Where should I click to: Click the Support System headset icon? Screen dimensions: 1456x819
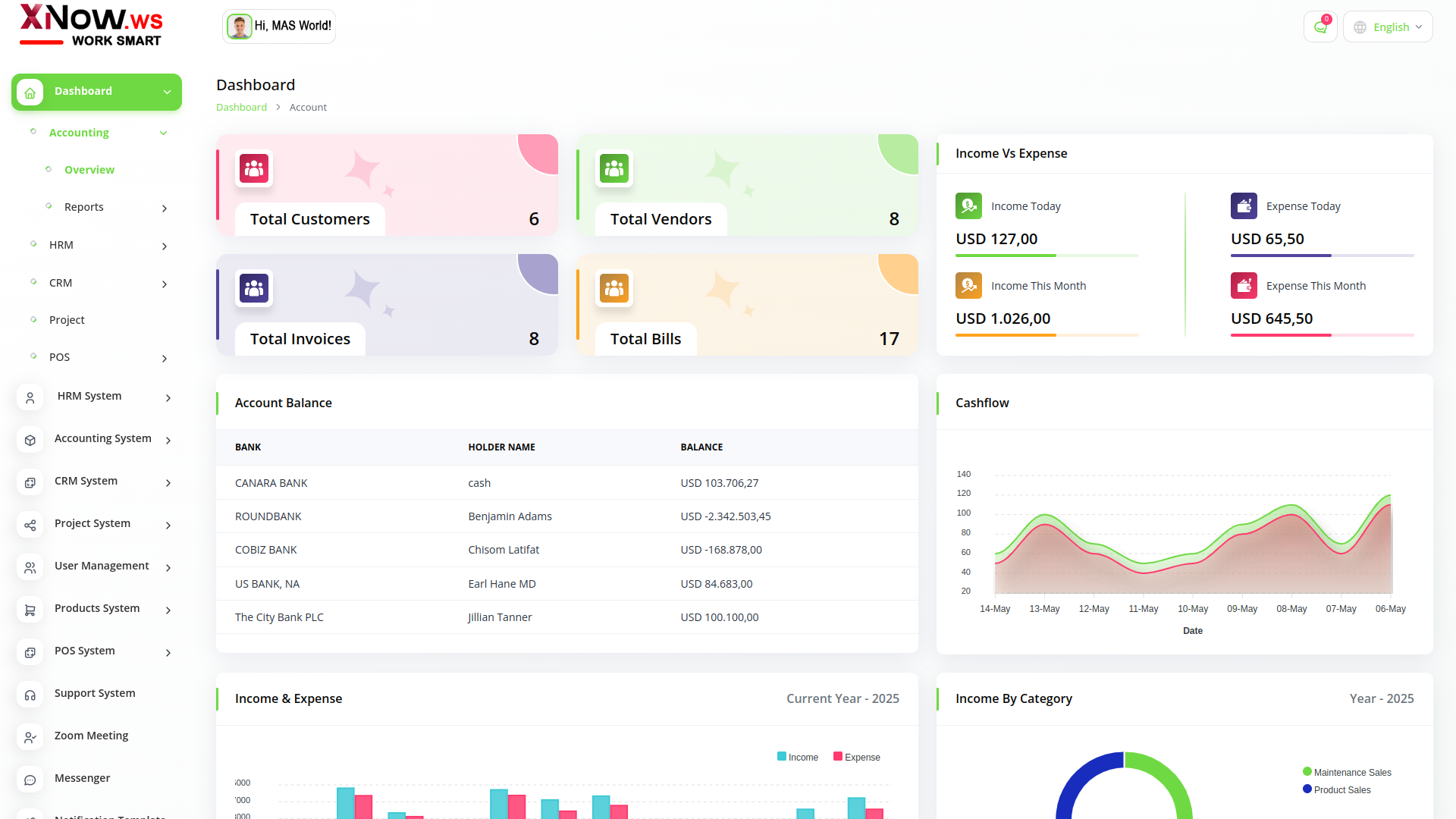pyautogui.click(x=30, y=694)
